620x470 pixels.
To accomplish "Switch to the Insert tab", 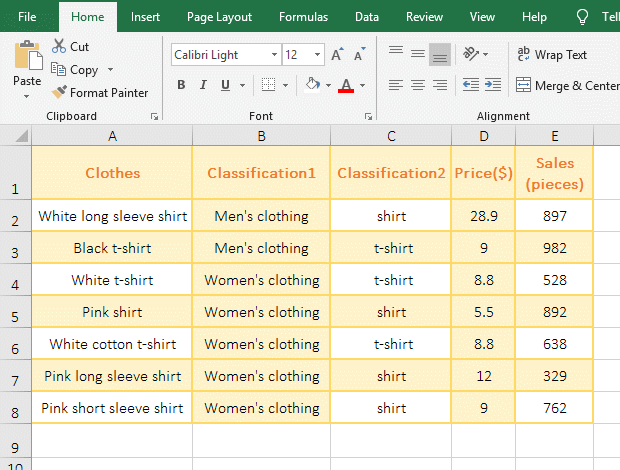I will (145, 17).
